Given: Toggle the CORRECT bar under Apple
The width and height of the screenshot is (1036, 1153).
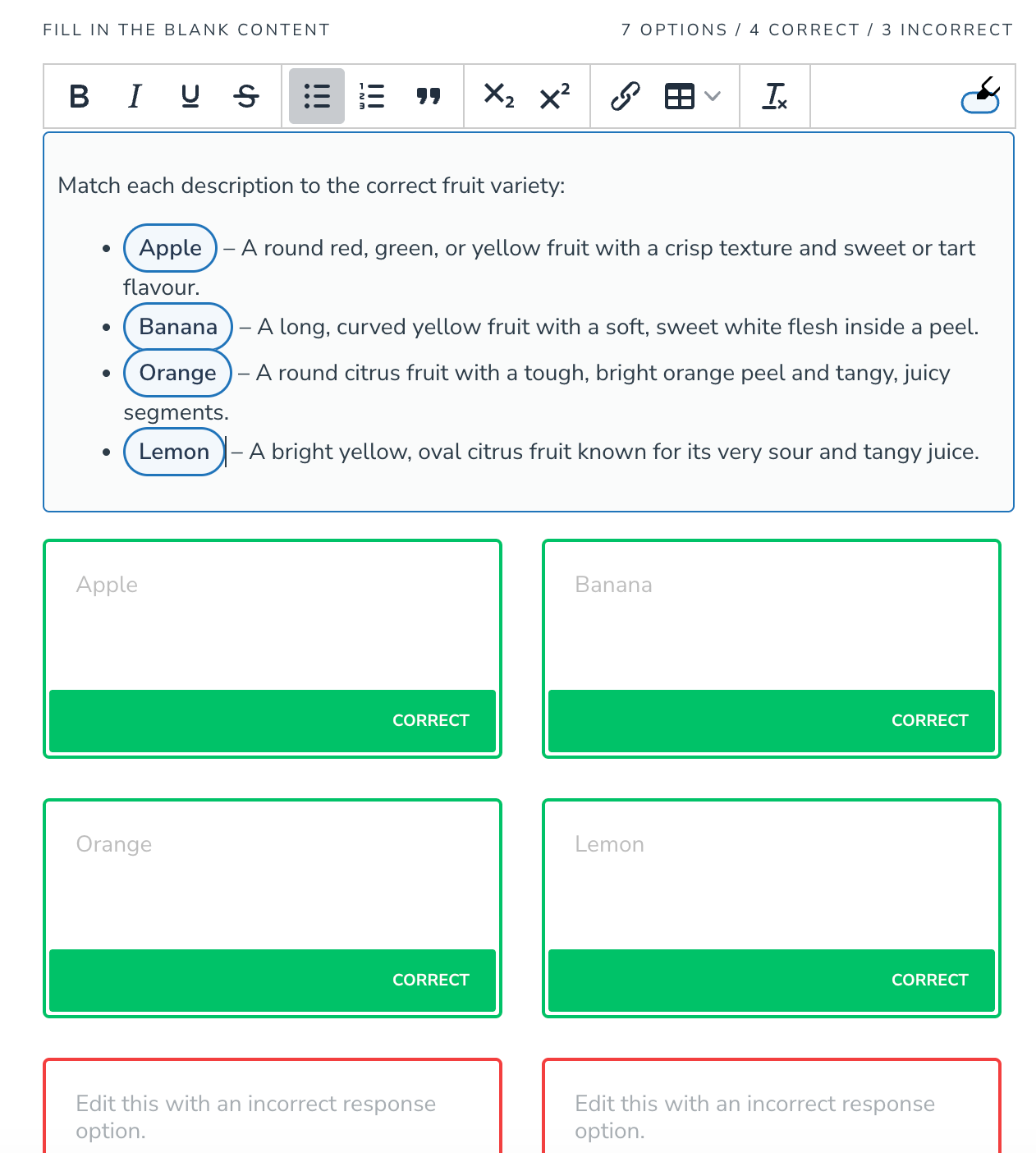Looking at the screenshot, I should [273, 721].
